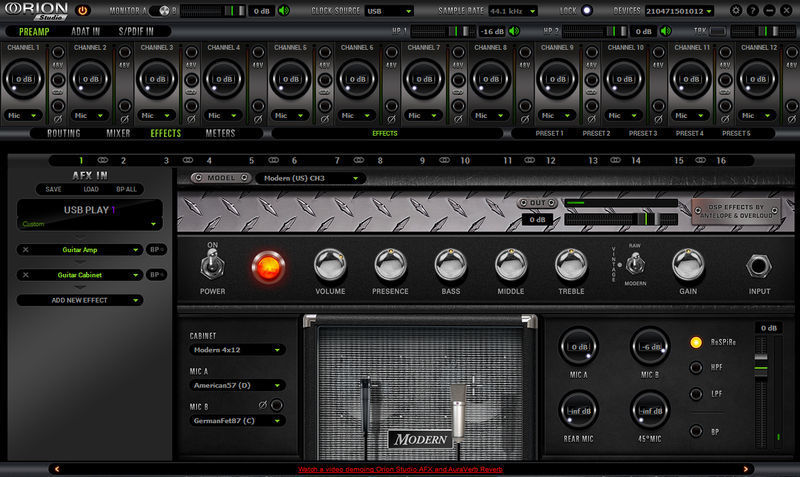The height and width of the screenshot is (477, 800).
Task: Click the AFX SAVE button
Action: coord(54,189)
